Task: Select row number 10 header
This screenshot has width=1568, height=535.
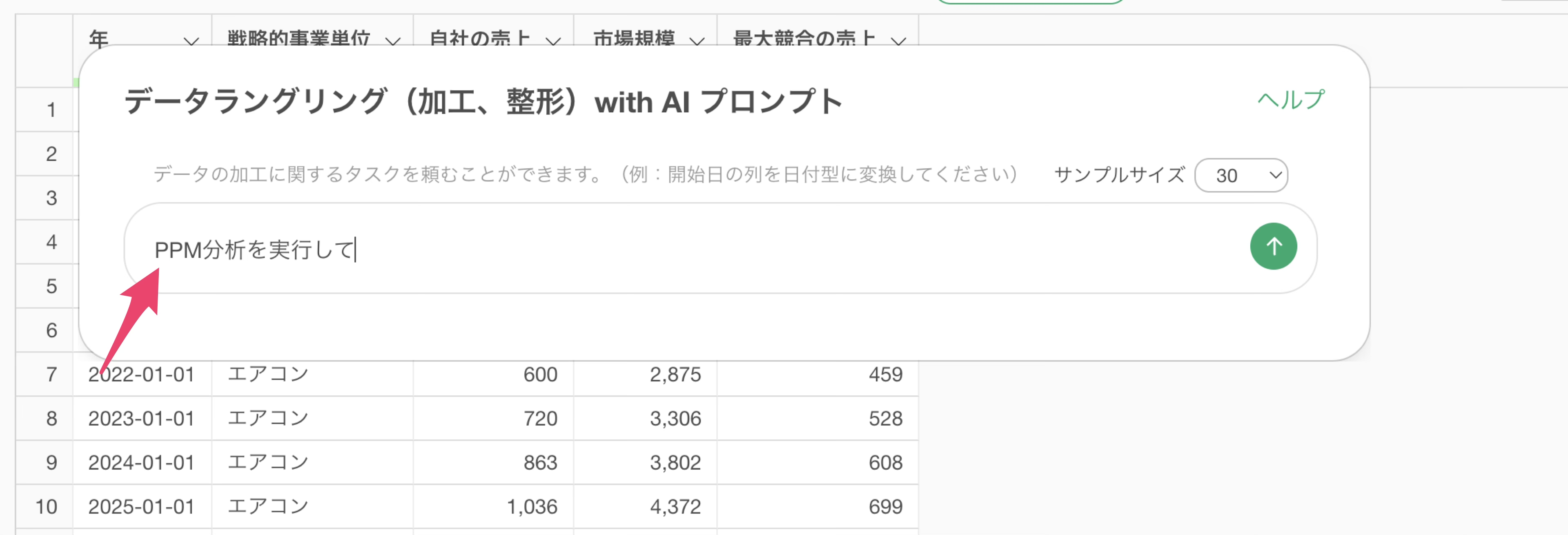Action: [46, 506]
